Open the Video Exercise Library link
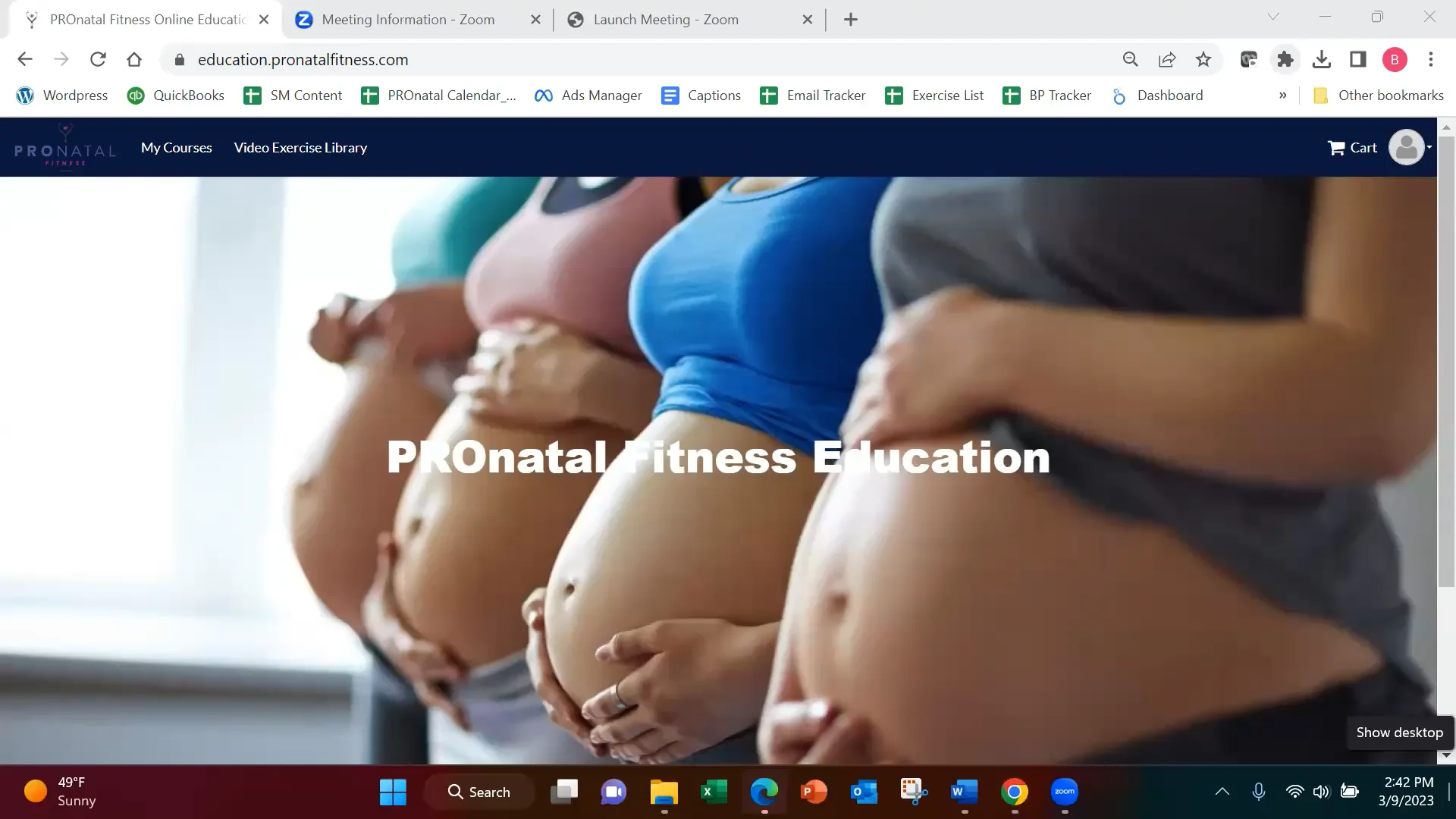The width and height of the screenshot is (1456, 819). pos(300,147)
